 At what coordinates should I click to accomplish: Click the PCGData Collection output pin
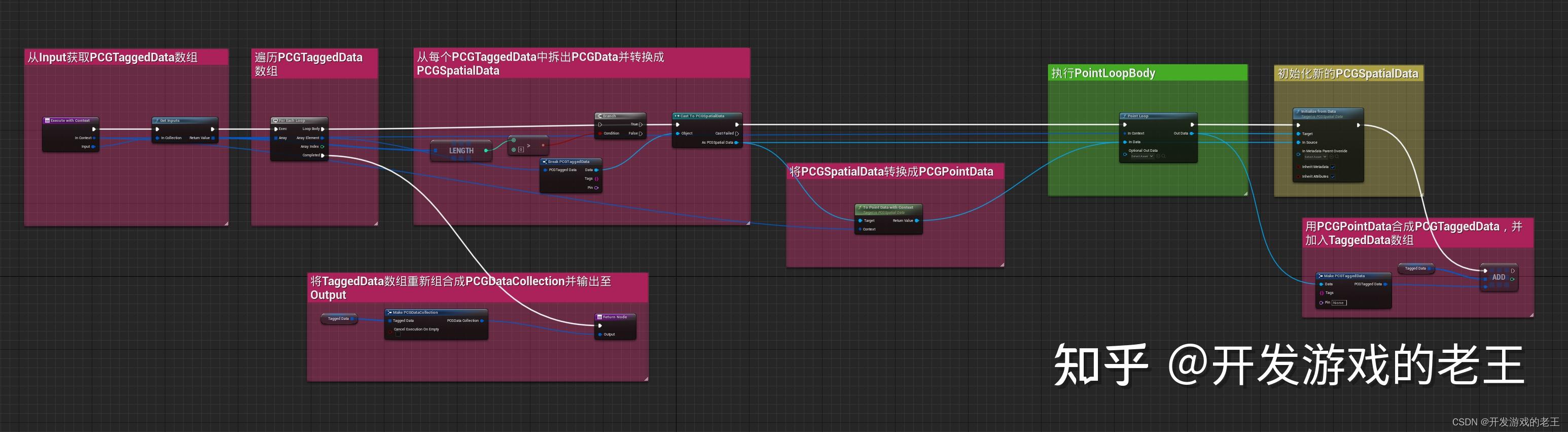pos(482,320)
